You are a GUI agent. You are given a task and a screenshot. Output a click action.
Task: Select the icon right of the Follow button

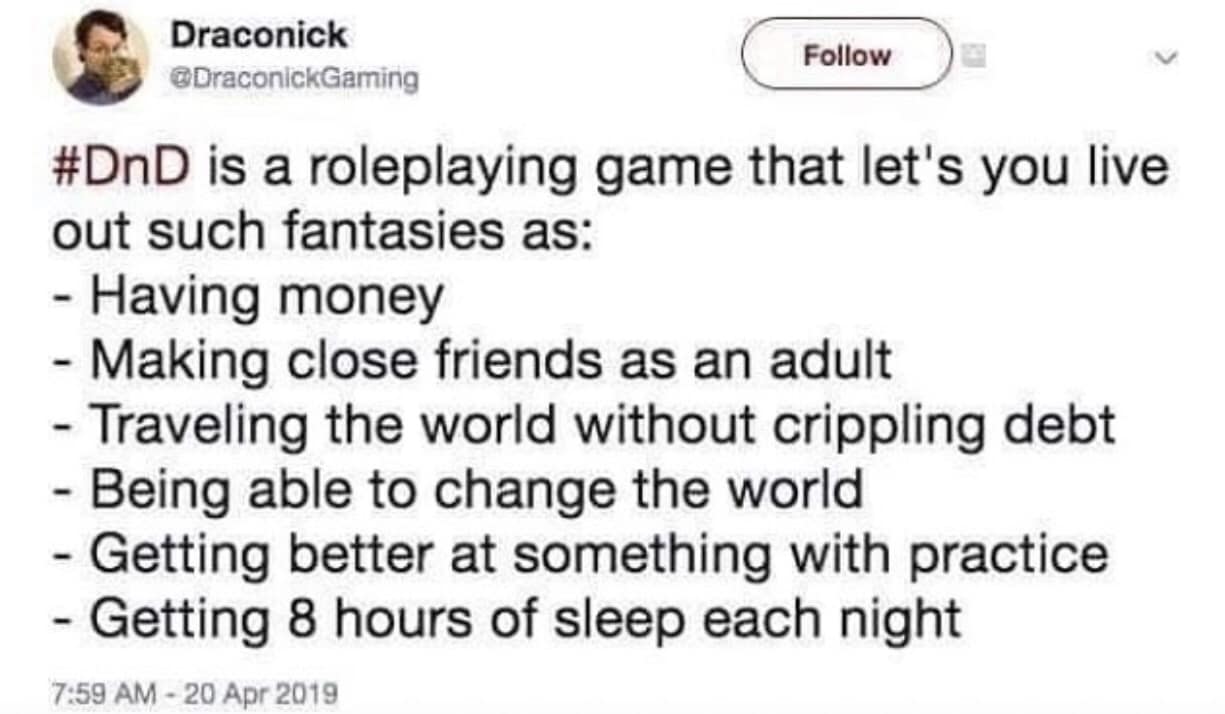972,57
